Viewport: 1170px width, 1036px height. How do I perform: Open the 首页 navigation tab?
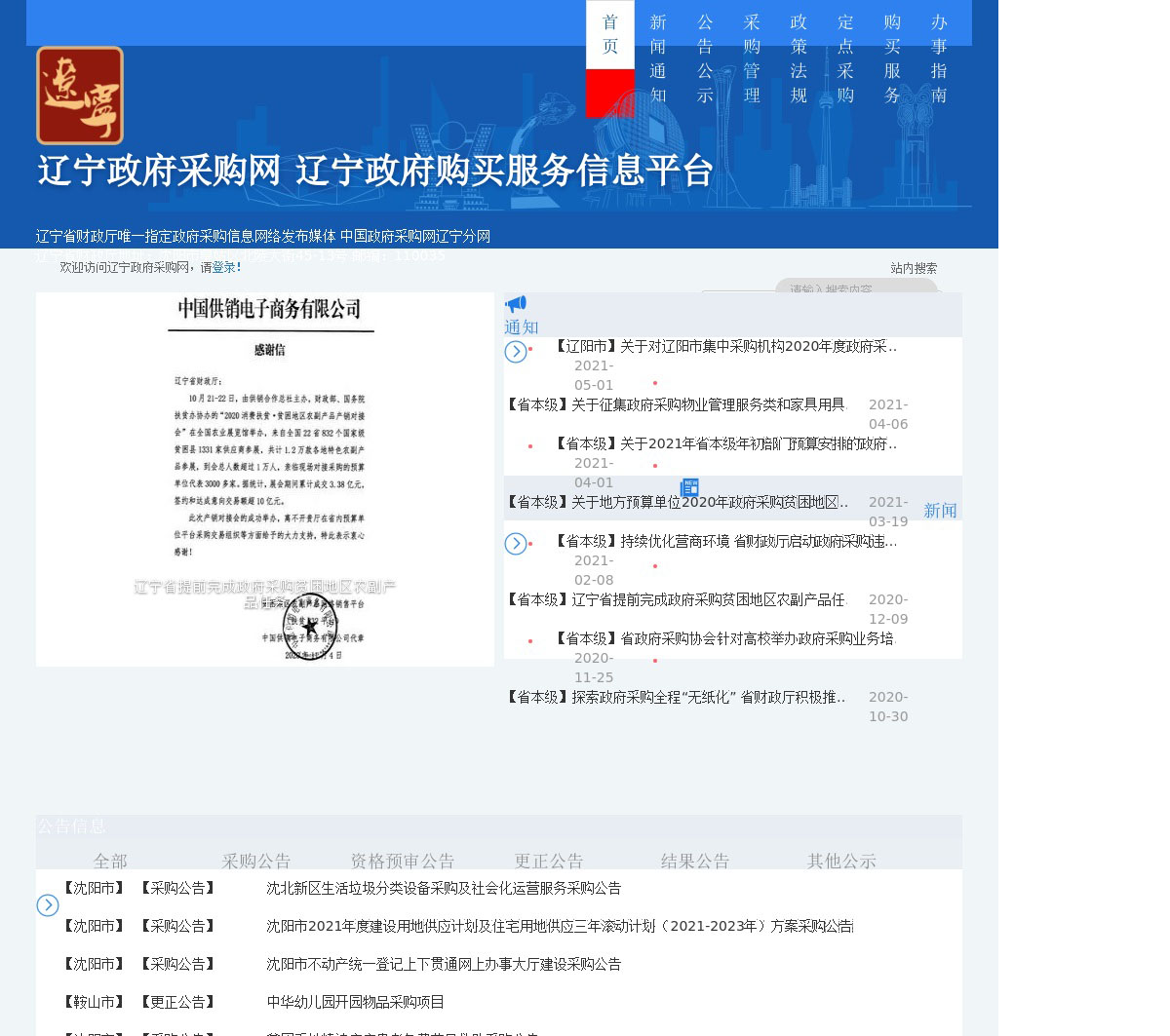(x=610, y=34)
